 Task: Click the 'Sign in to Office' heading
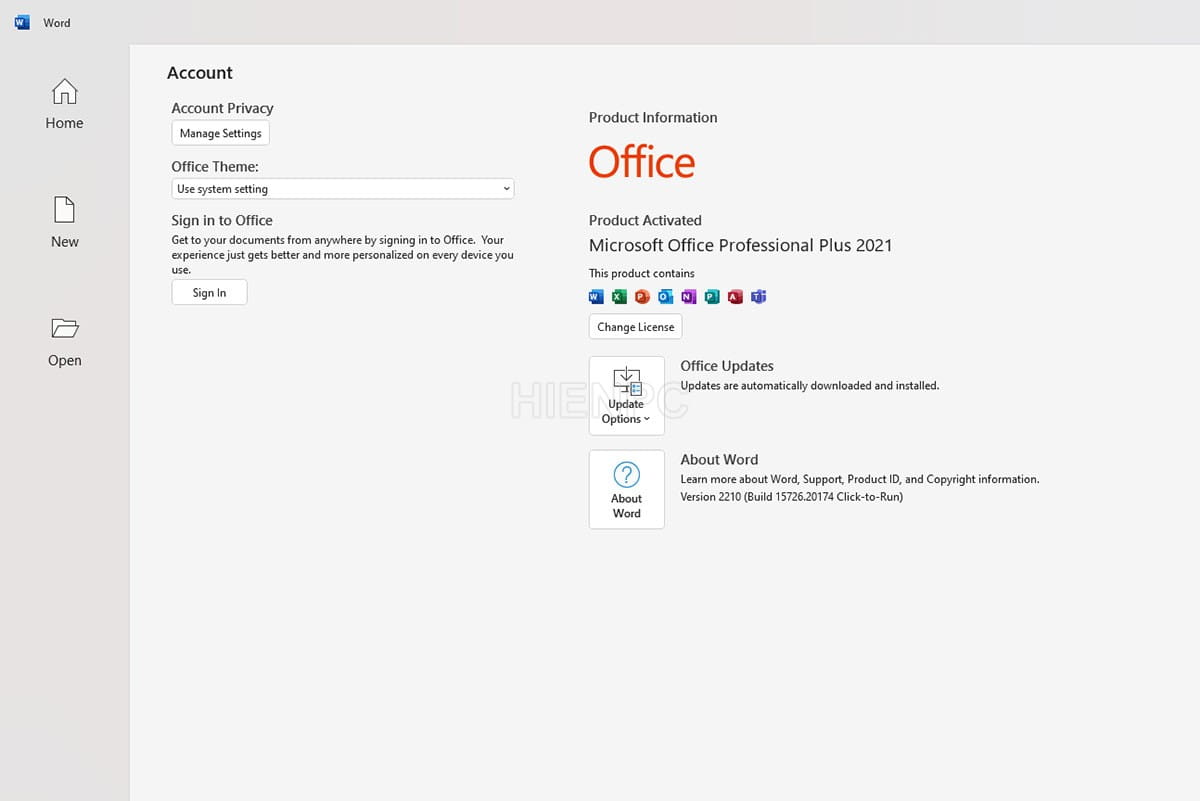(x=222, y=220)
